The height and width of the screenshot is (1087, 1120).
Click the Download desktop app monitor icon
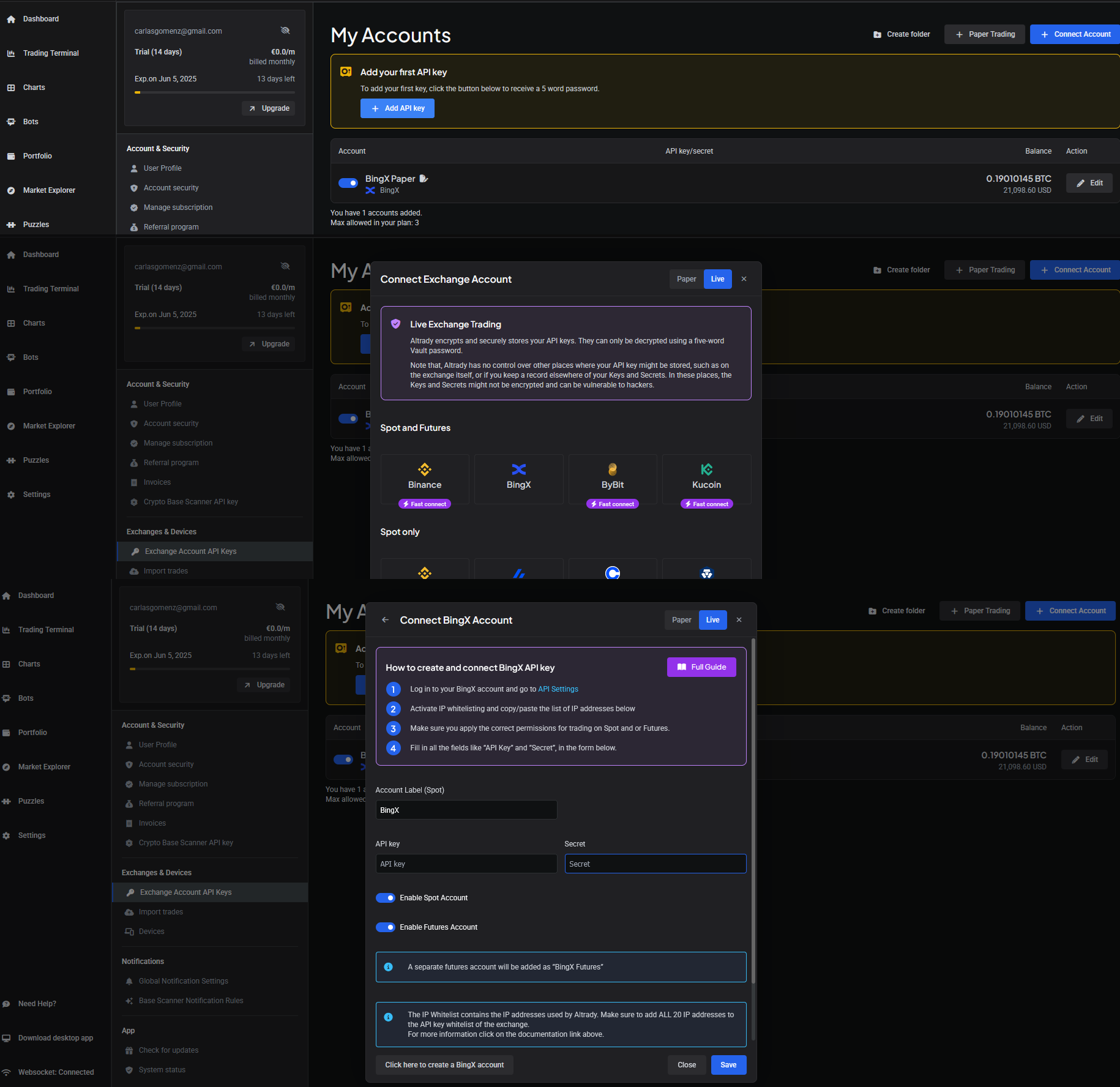pyautogui.click(x=6, y=1038)
